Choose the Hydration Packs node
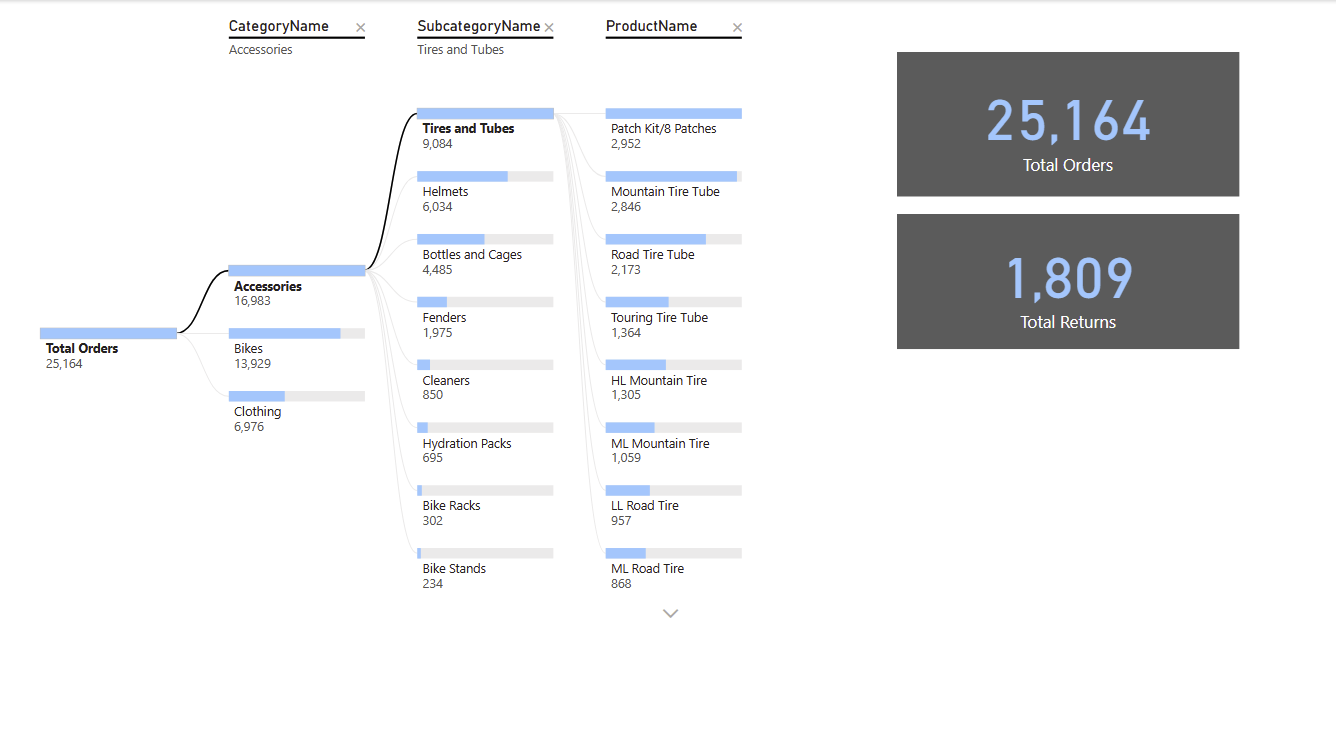1336x753 pixels. (x=485, y=444)
